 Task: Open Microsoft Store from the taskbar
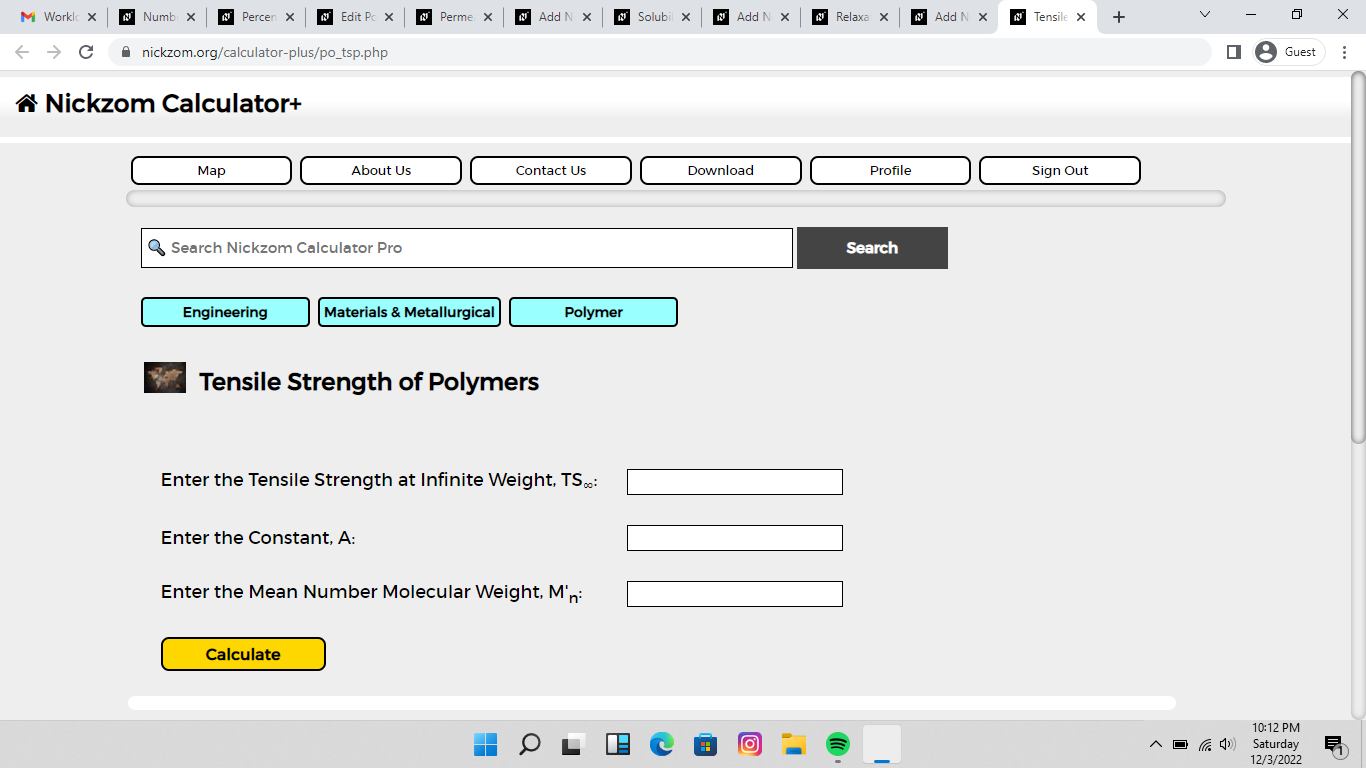tap(706, 744)
